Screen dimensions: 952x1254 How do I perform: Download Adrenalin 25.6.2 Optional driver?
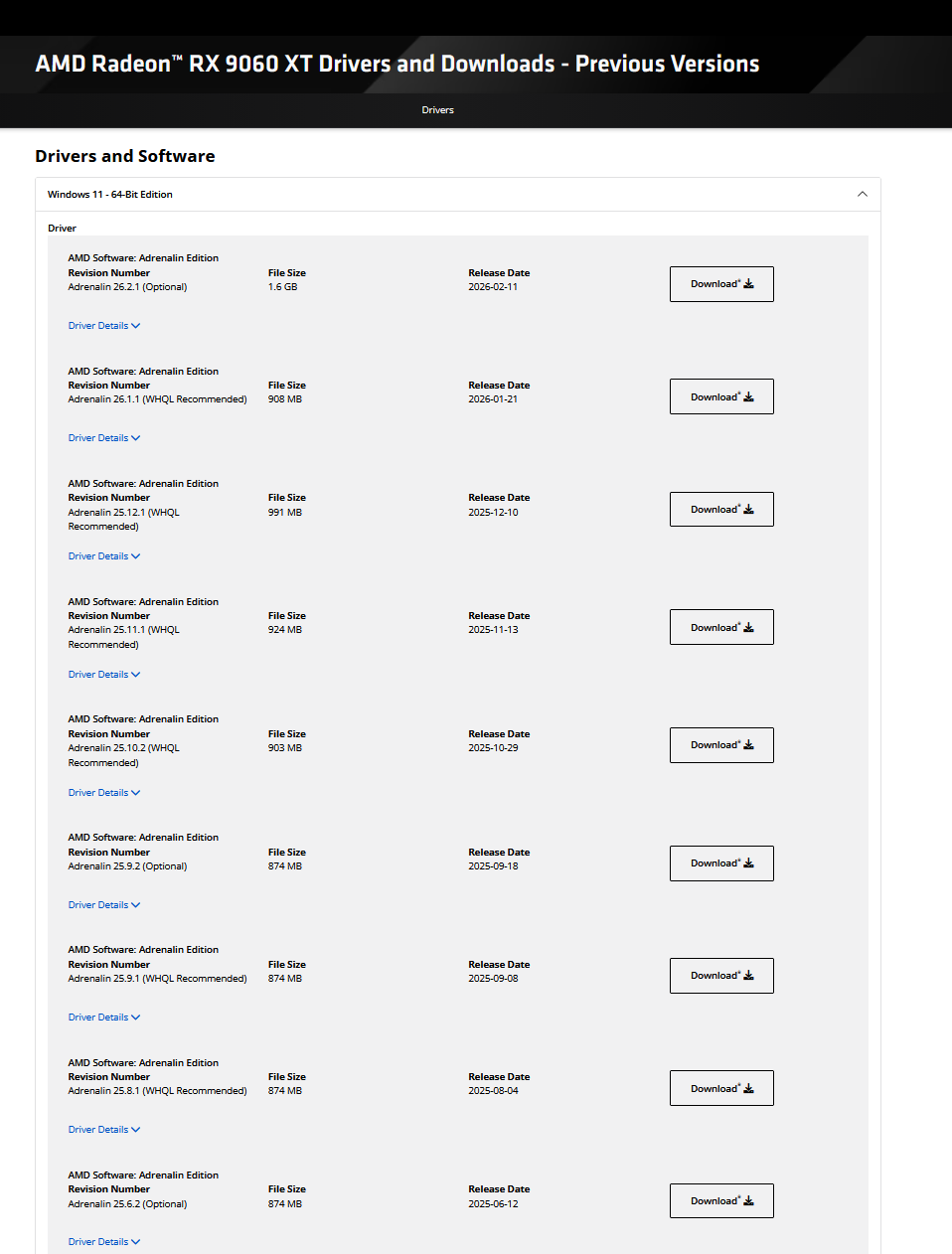click(721, 1200)
